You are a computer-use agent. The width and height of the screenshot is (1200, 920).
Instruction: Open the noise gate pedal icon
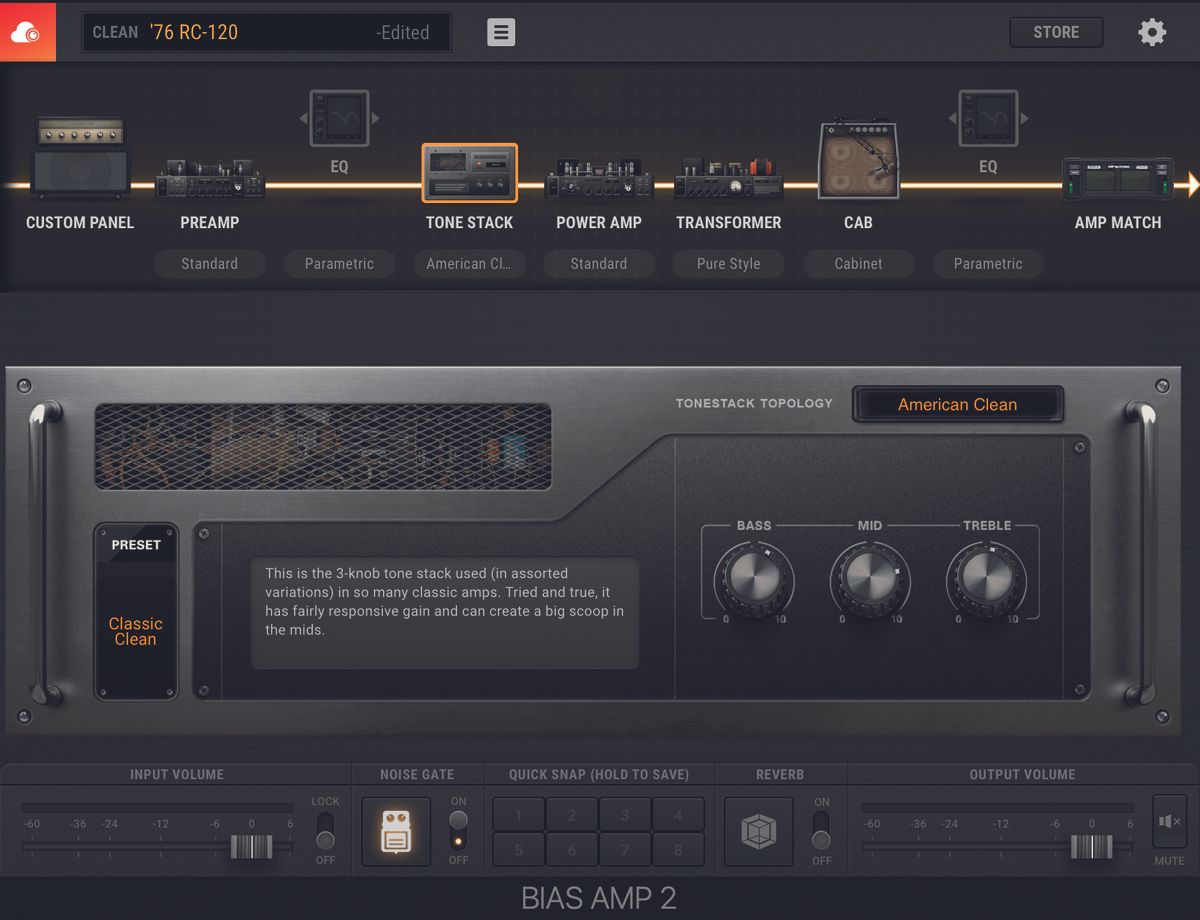click(395, 831)
